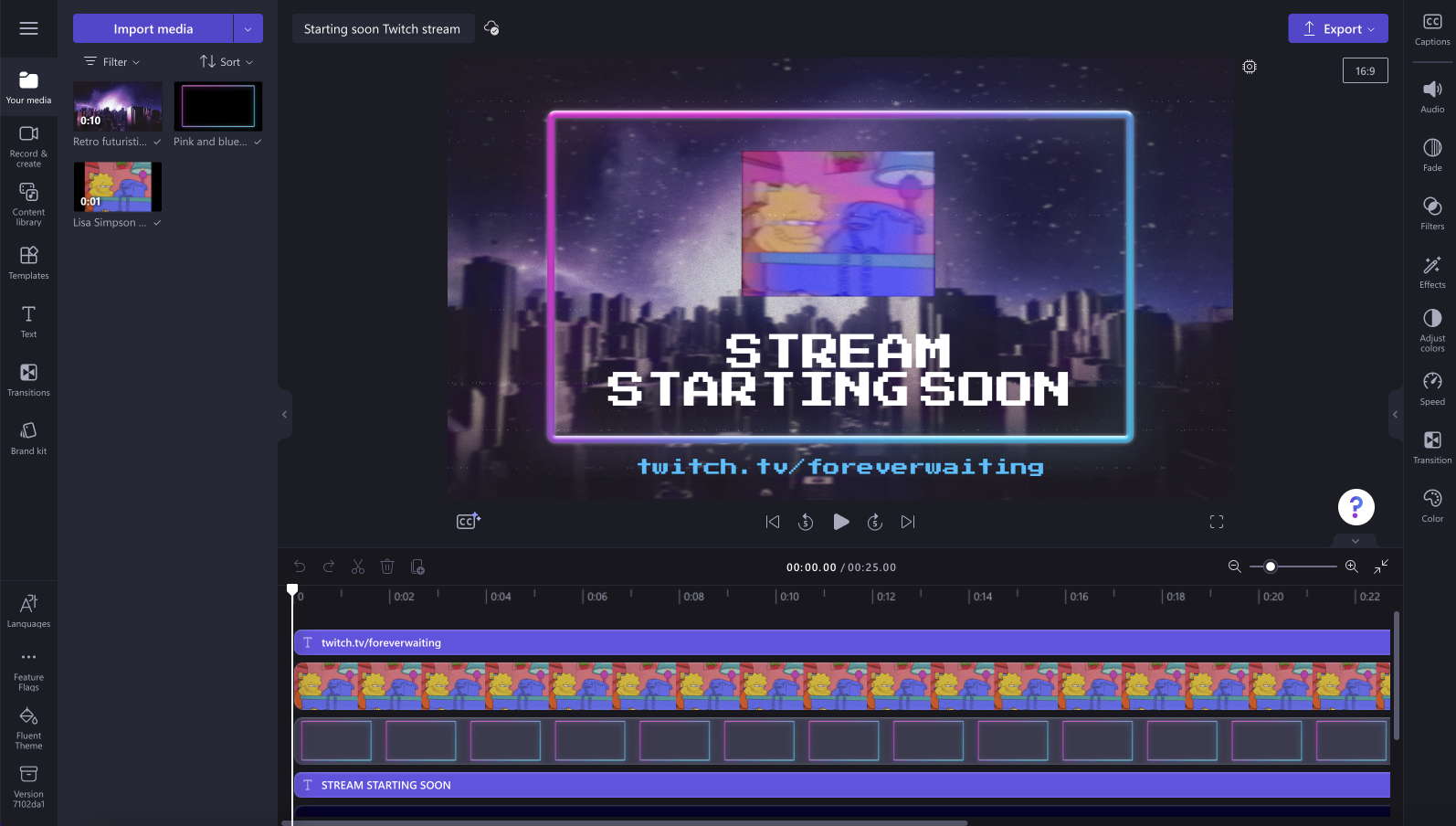This screenshot has height=826, width=1456.
Task: Open the Your media panel
Action: pos(28,87)
